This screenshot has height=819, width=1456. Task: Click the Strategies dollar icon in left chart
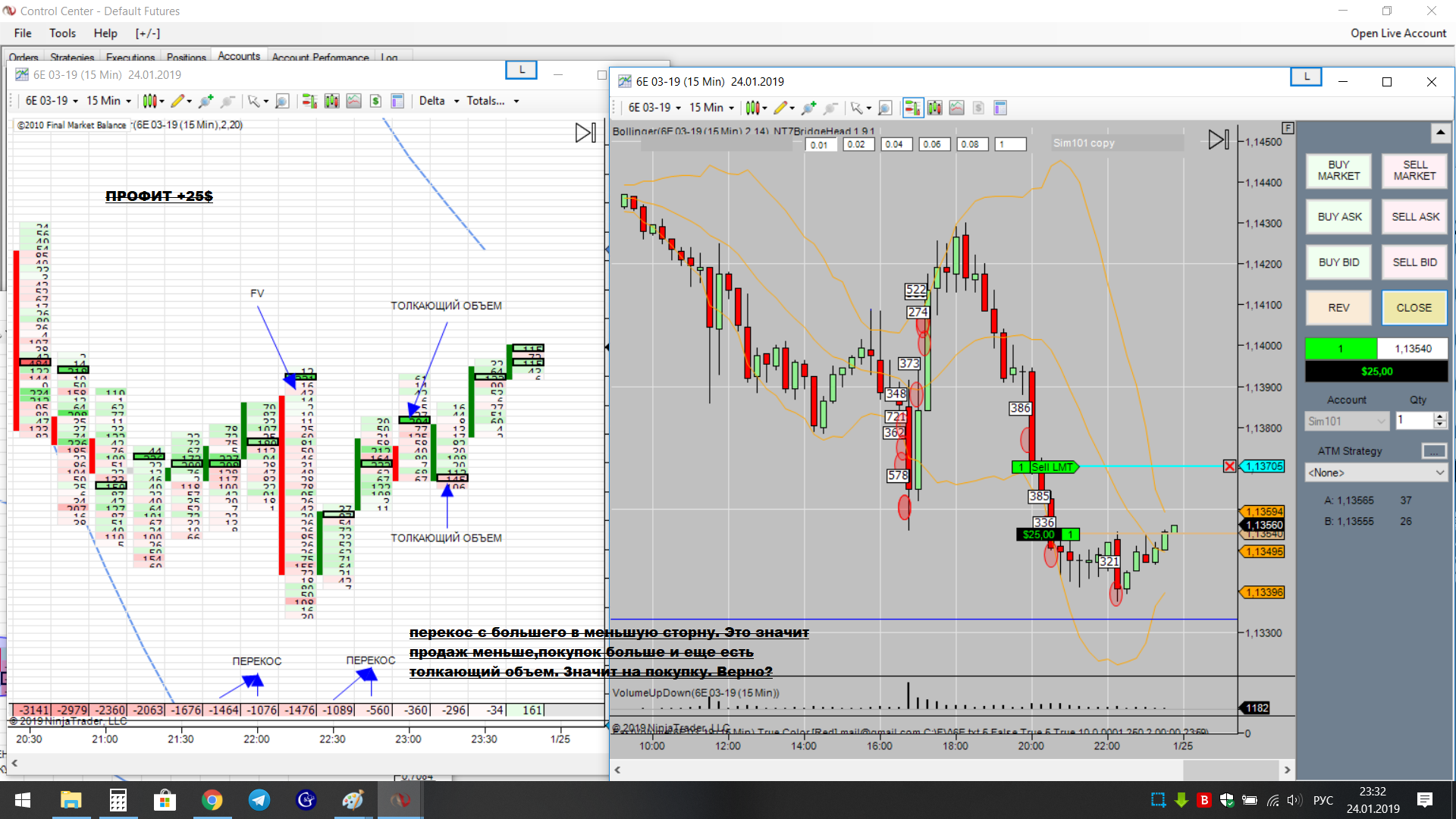(375, 101)
